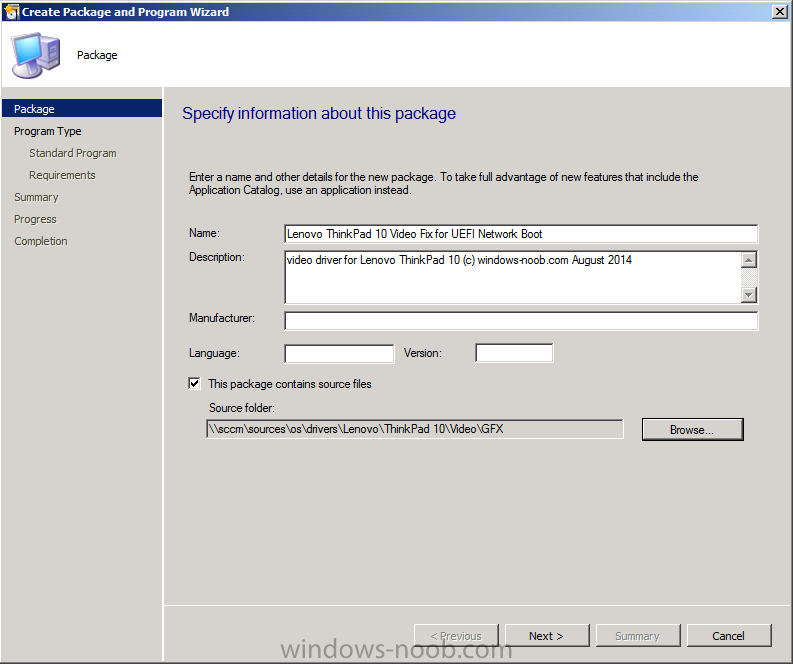Close the Create Package and Program Wizard
The image size is (793, 664).
click(779, 12)
